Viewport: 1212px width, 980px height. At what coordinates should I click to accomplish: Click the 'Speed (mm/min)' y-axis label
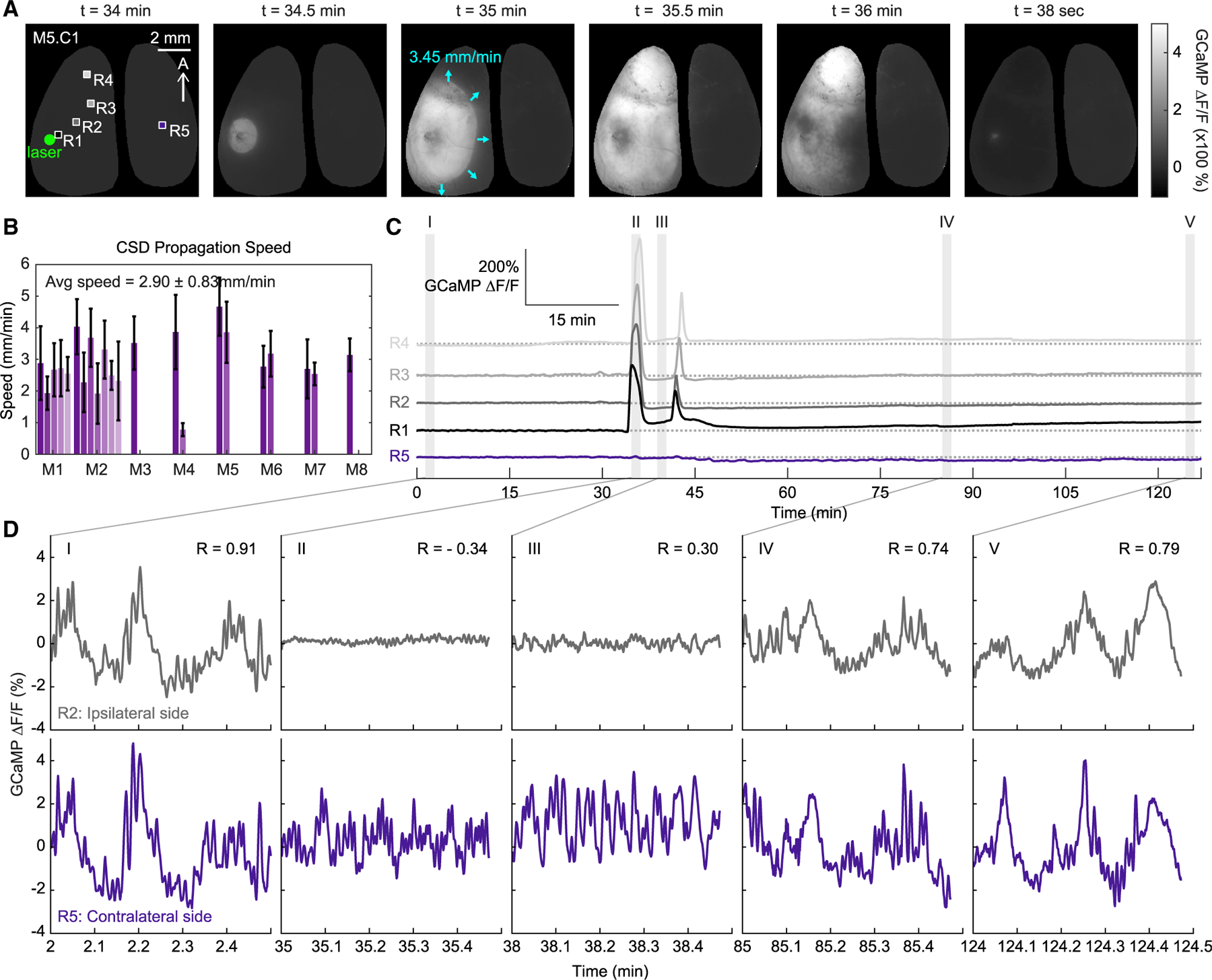pos(8,360)
